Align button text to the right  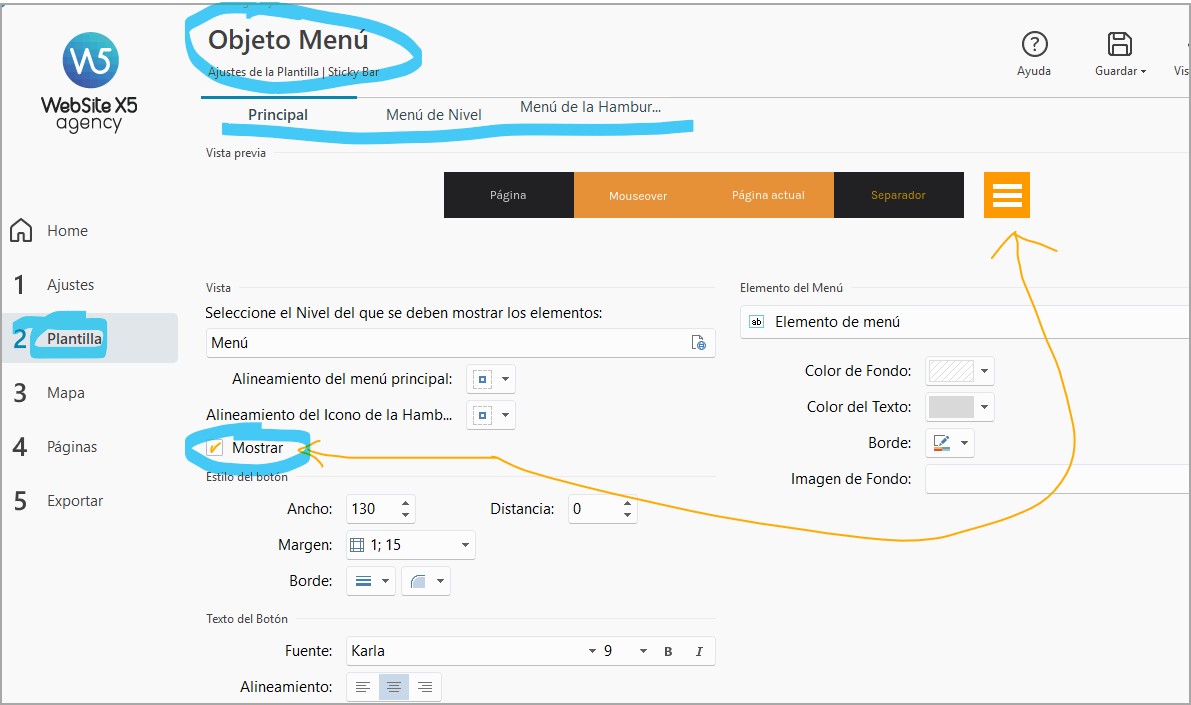click(425, 687)
